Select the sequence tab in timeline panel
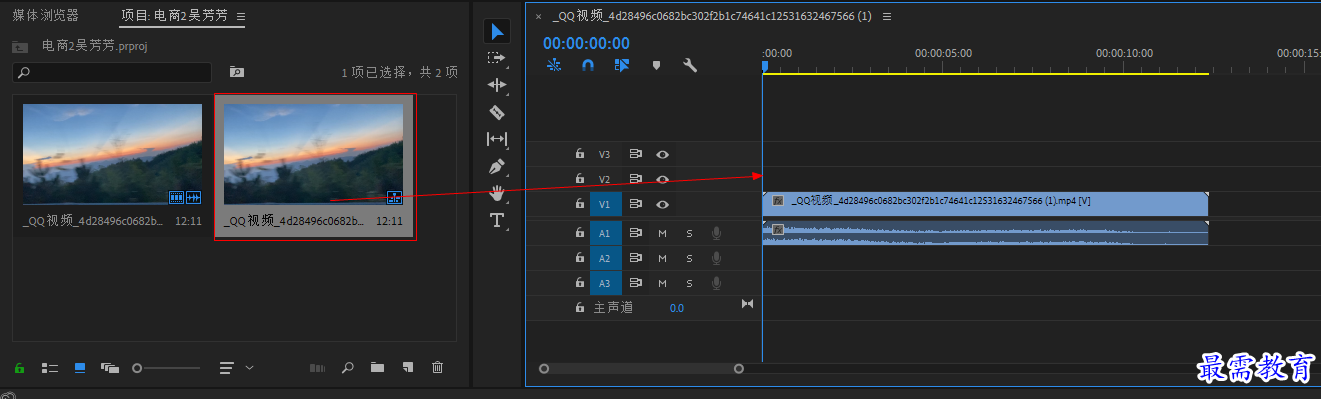This screenshot has width=1321, height=399. [x=712, y=16]
